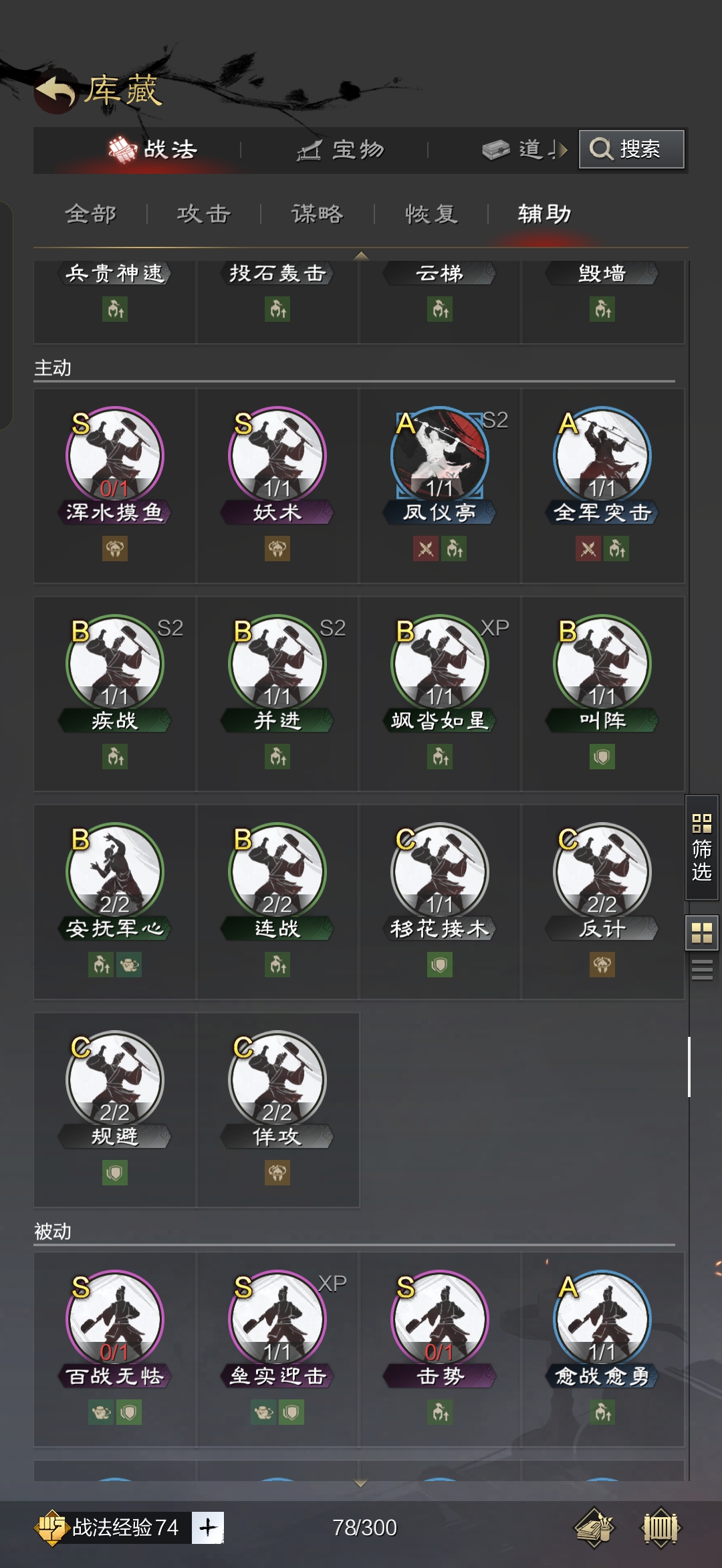722x1568 pixels.
Task: Click the vertical scrollbar on the right side of the list
Action: click(689, 1066)
